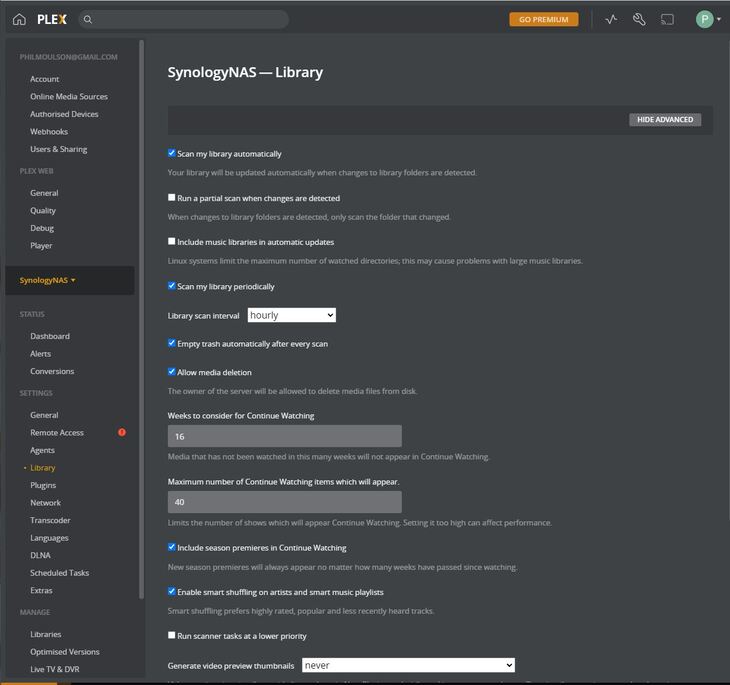This screenshot has width=730, height=685.
Task: Open Transcoder settings in sidebar
Action: [50, 520]
